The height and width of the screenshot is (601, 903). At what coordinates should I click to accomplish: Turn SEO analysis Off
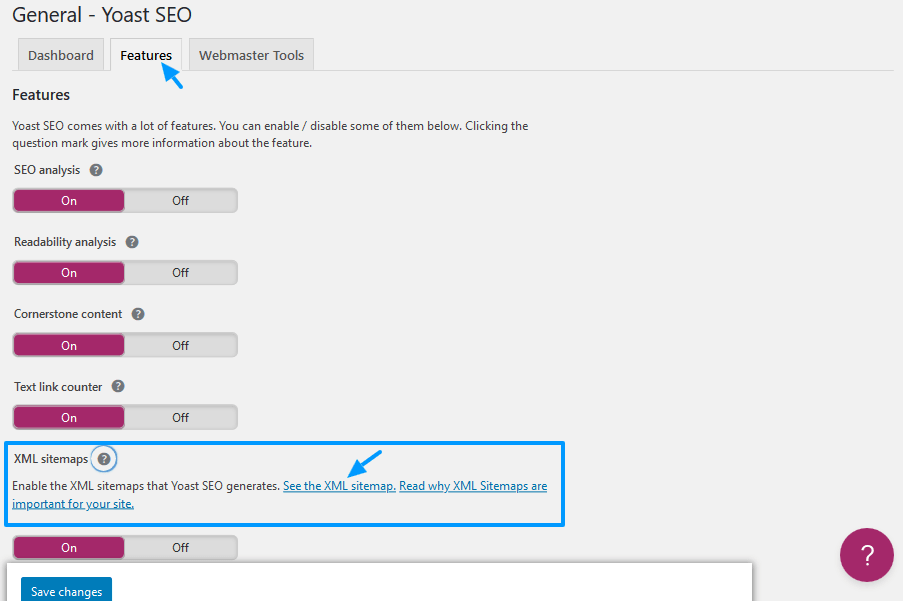click(180, 200)
